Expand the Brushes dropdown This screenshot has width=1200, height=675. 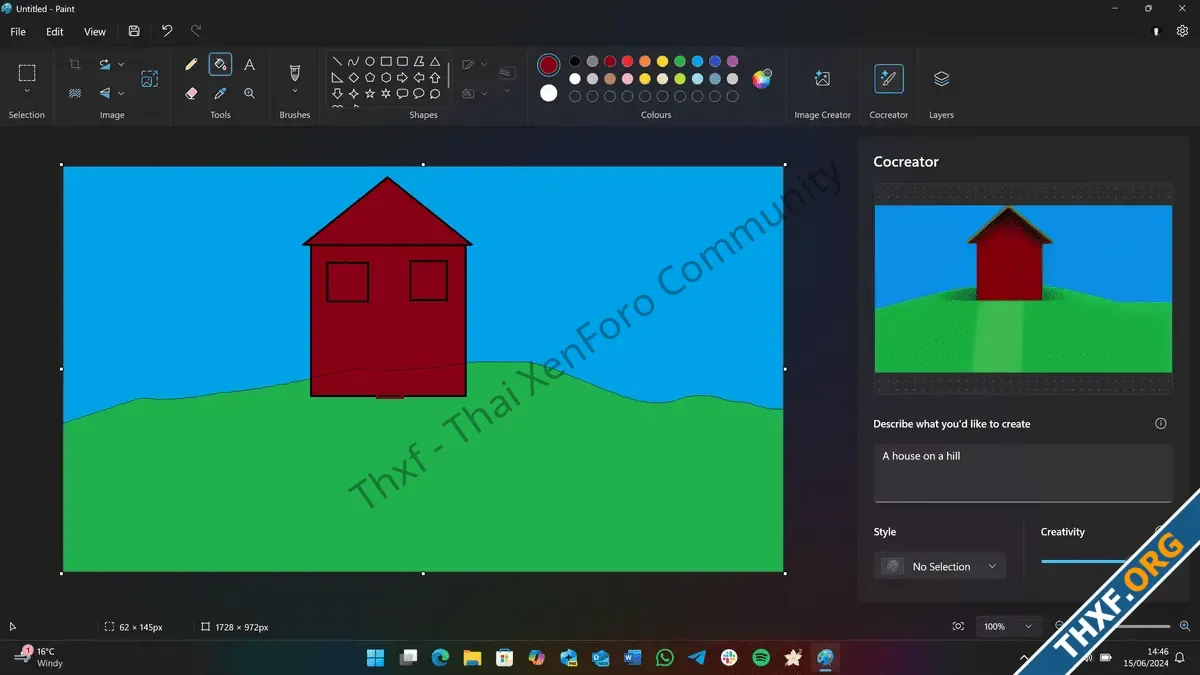[x=295, y=91]
